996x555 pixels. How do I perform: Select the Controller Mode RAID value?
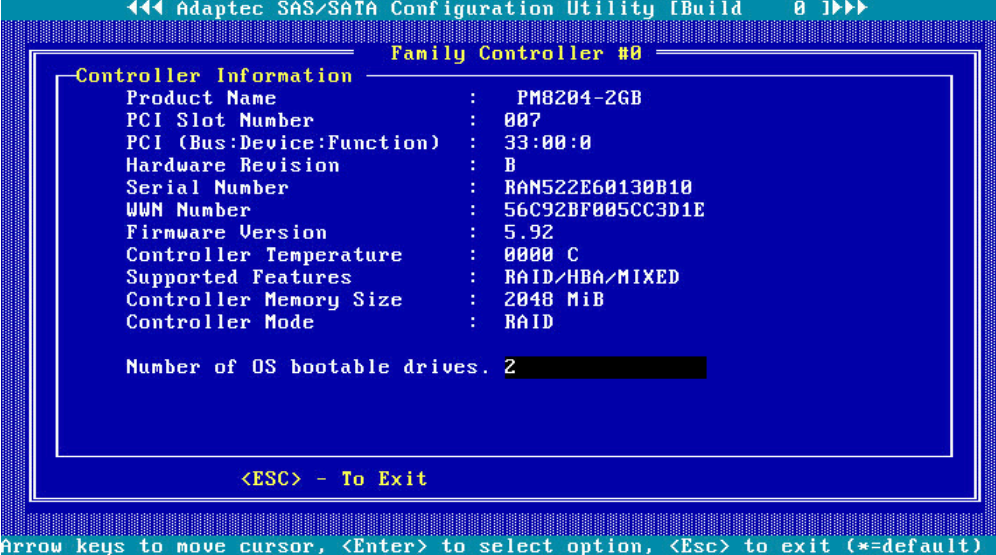[529, 322]
